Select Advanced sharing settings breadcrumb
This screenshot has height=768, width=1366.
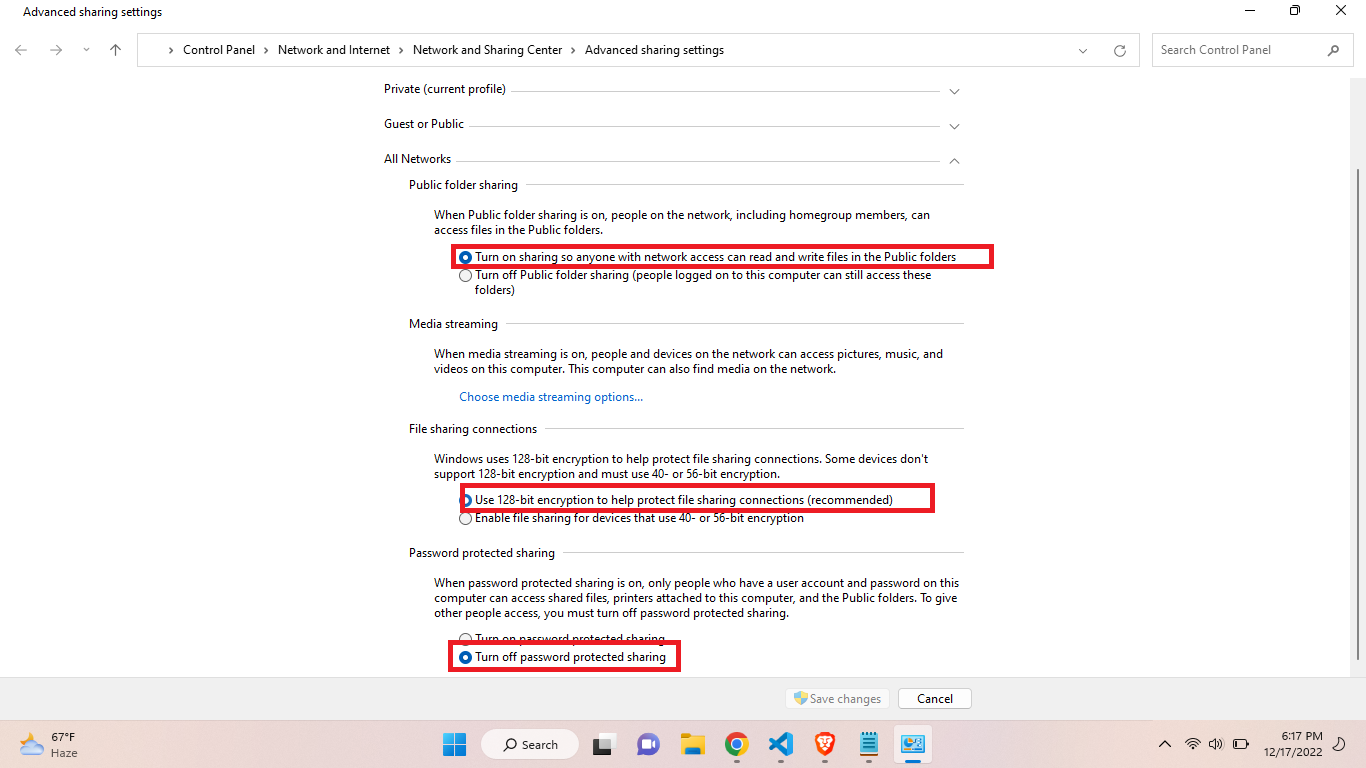[654, 50]
